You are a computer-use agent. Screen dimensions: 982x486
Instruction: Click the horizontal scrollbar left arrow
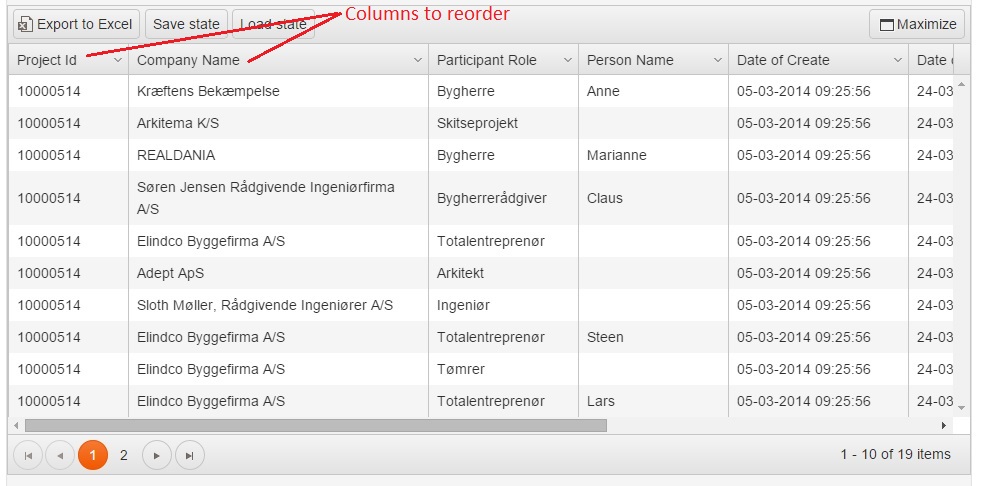coord(16,426)
